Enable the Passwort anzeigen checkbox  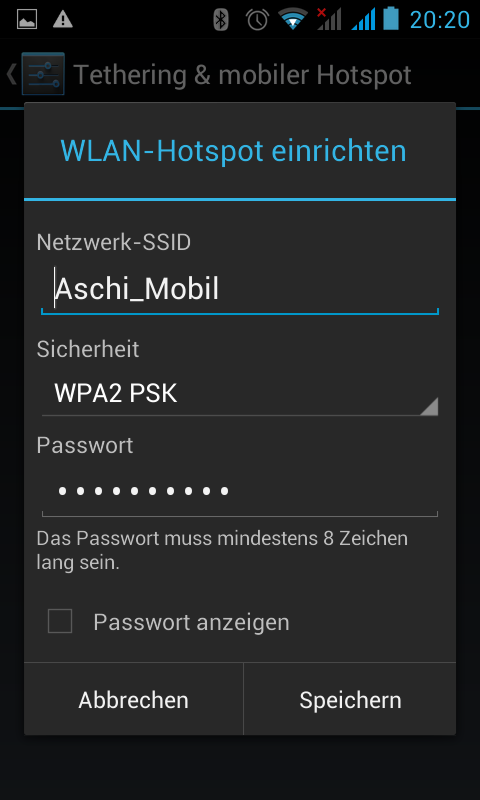(x=60, y=621)
